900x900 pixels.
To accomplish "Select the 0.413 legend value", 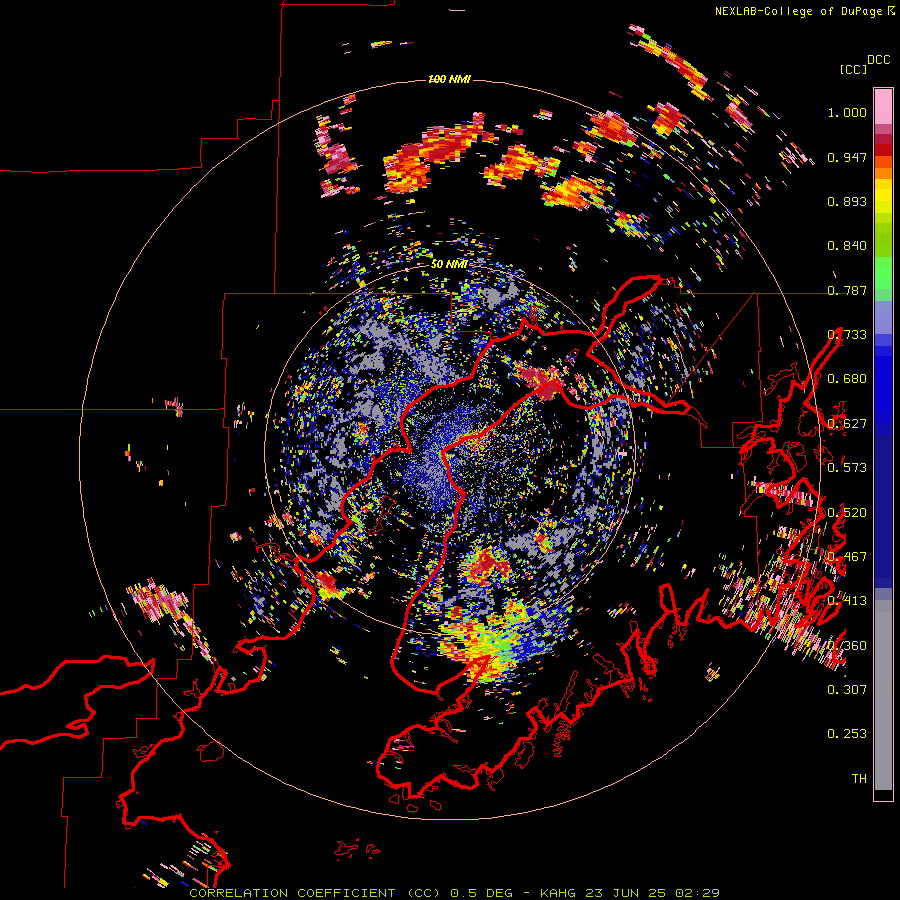I will point(847,601).
